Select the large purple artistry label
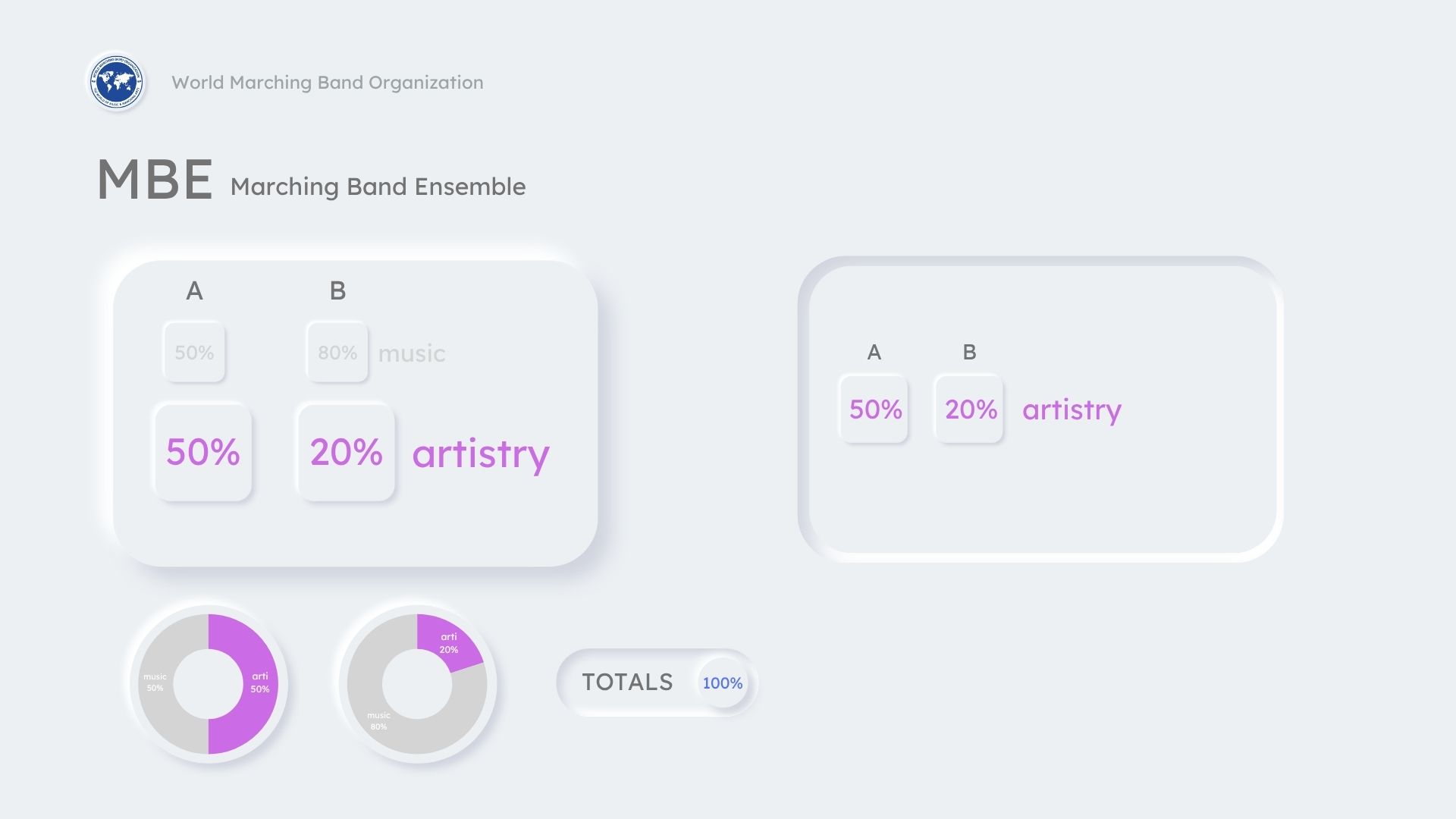The height and width of the screenshot is (819, 1456). [481, 453]
